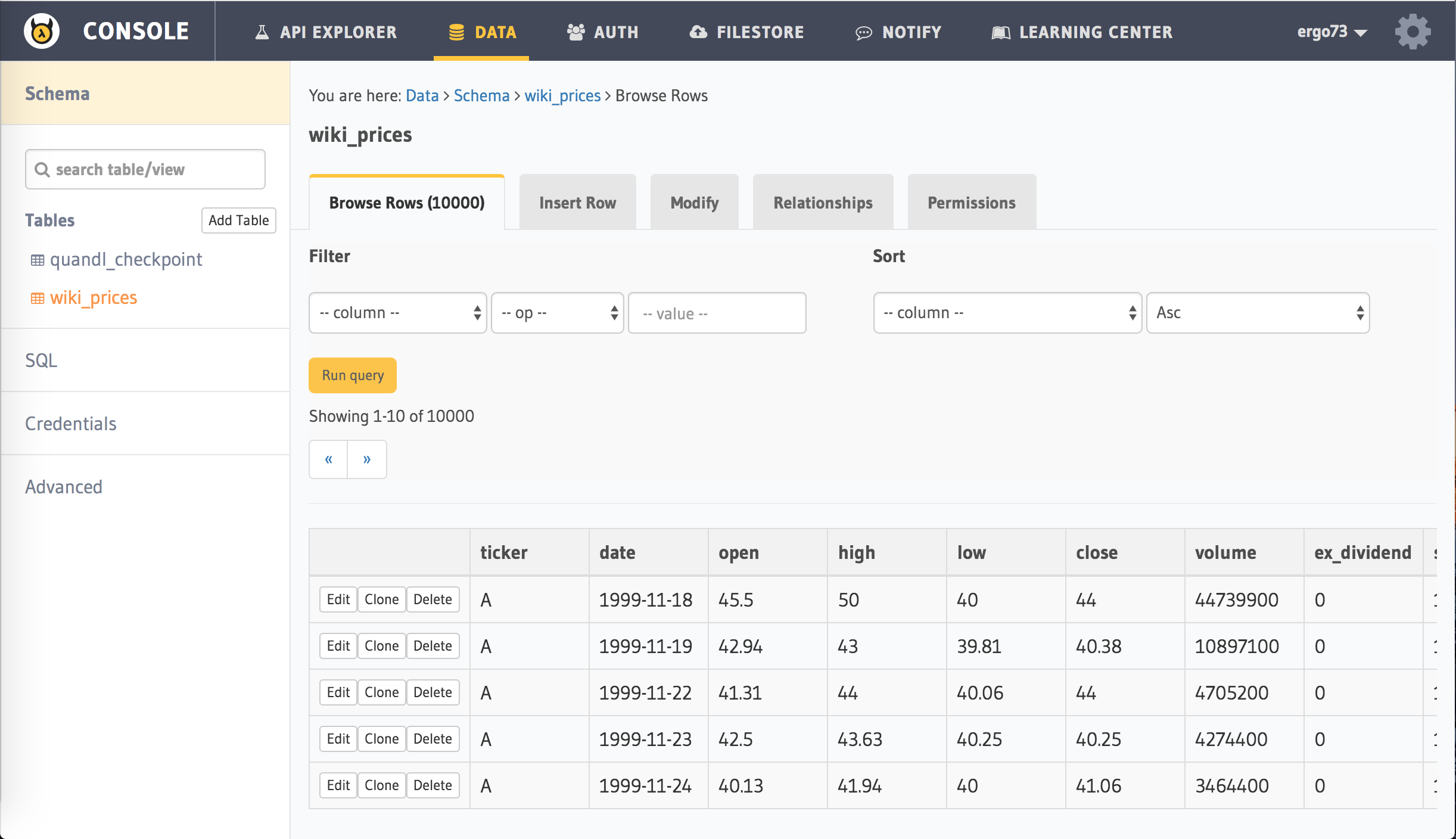Click the Add Table button
The image size is (1456, 839).
(x=238, y=220)
